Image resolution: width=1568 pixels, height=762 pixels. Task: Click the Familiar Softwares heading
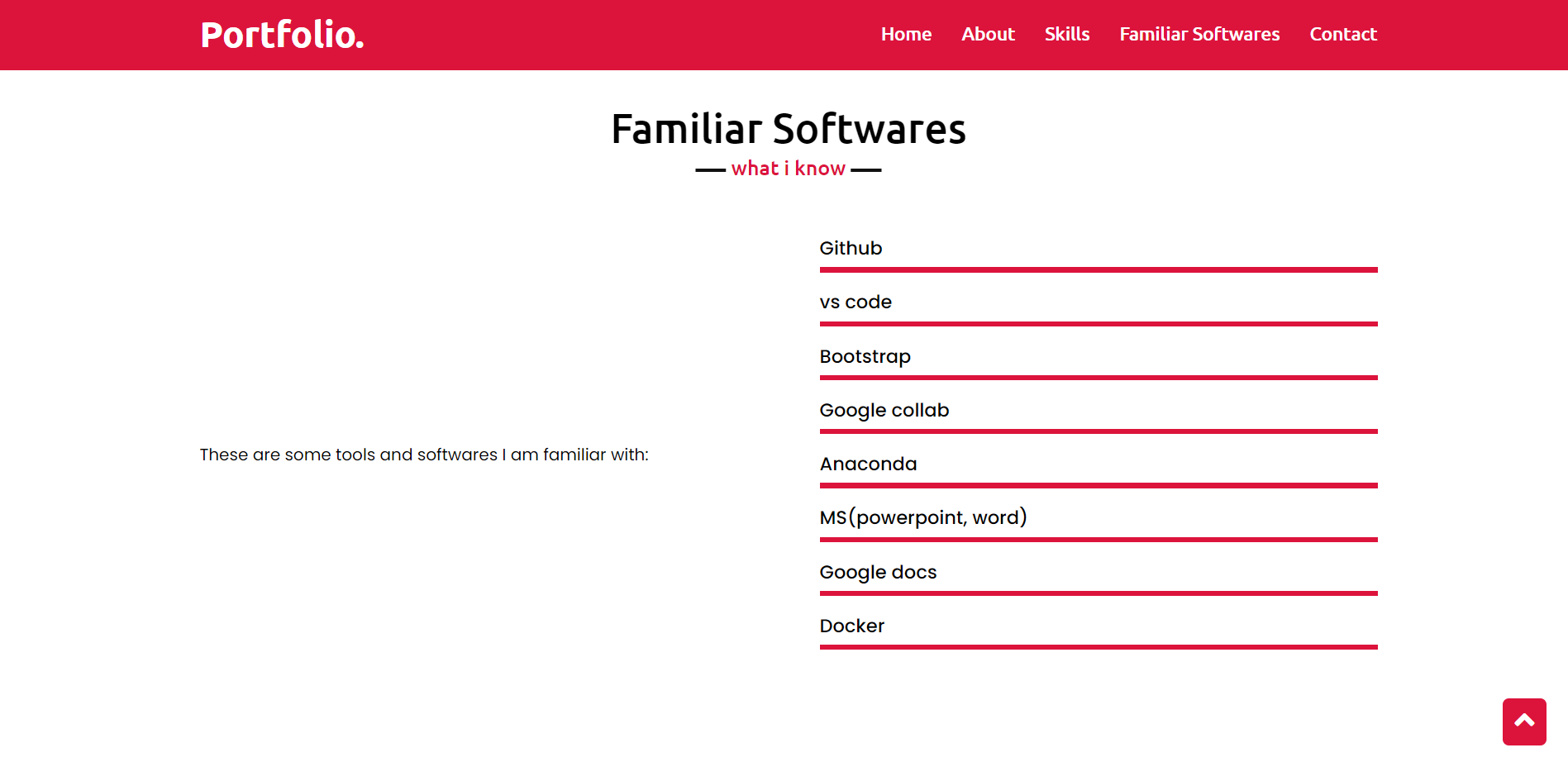point(789,129)
